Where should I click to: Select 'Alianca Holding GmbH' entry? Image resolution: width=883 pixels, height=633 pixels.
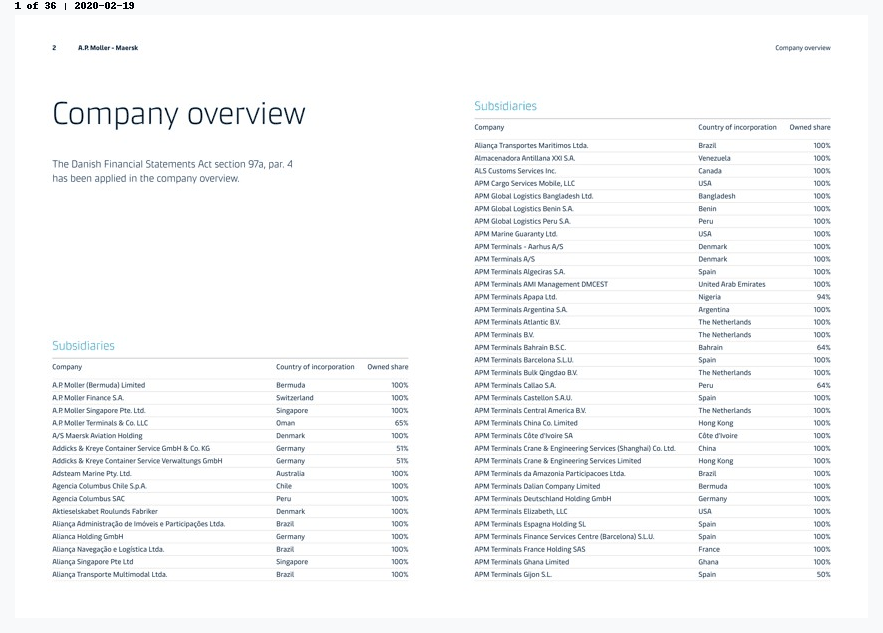88,537
